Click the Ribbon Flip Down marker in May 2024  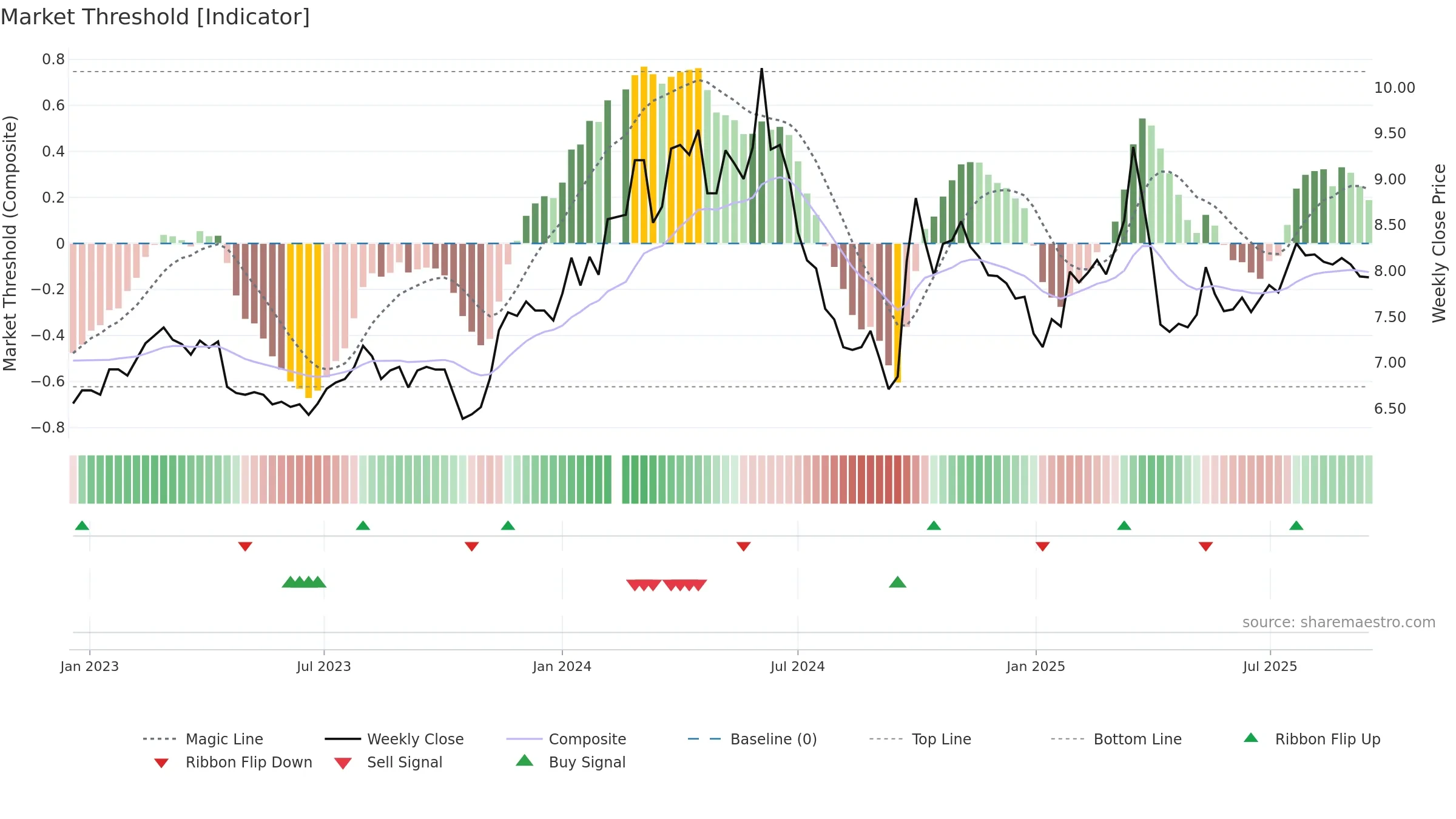point(743,547)
